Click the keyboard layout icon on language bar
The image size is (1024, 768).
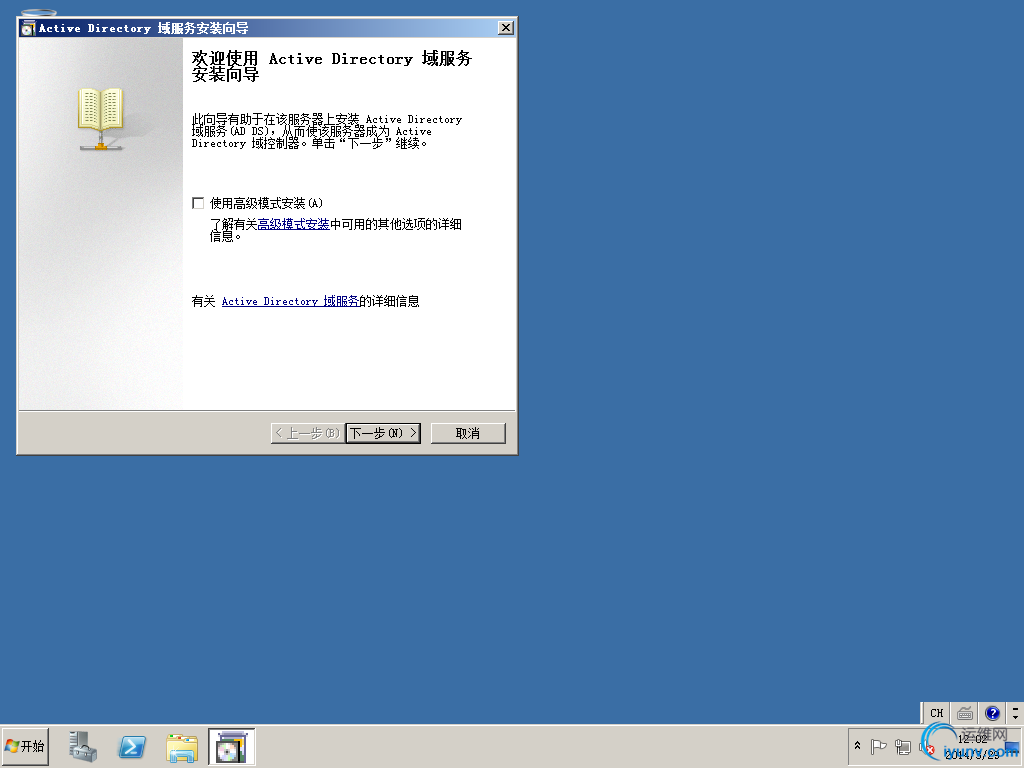[x=964, y=712]
